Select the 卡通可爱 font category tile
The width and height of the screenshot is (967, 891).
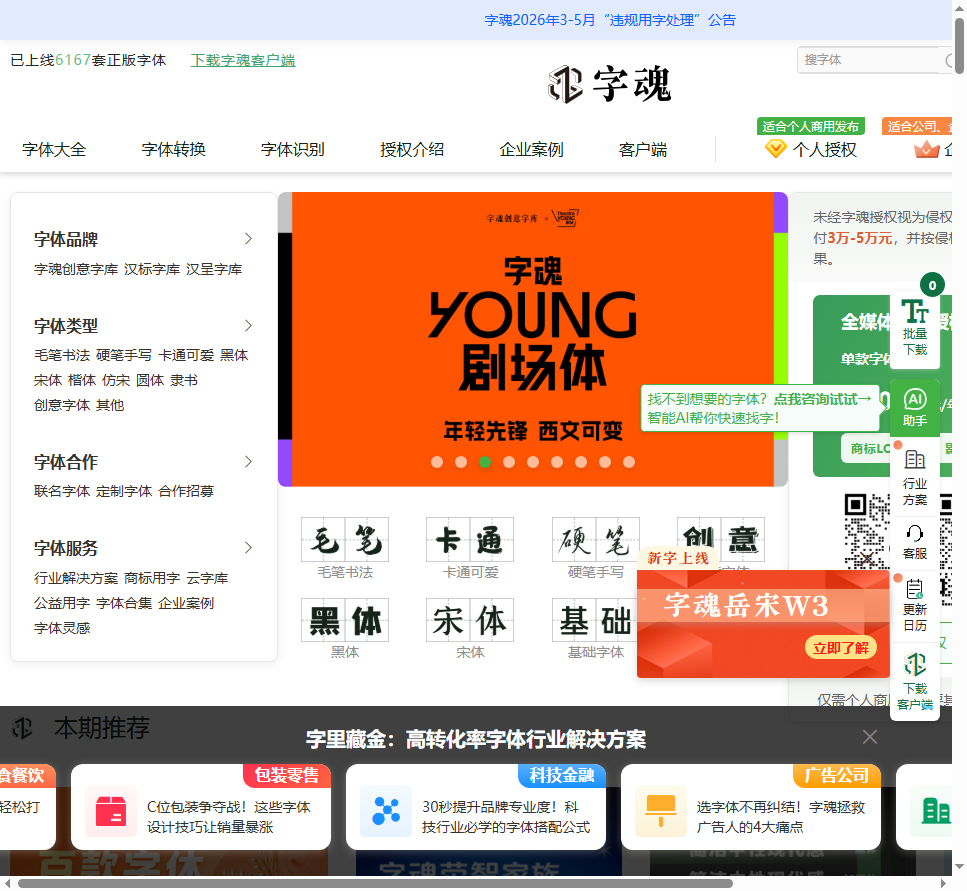[x=470, y=548]
